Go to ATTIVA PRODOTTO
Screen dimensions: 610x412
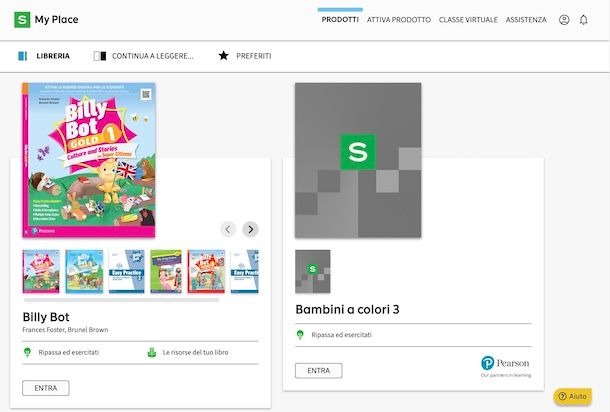(x=399, y=20)
